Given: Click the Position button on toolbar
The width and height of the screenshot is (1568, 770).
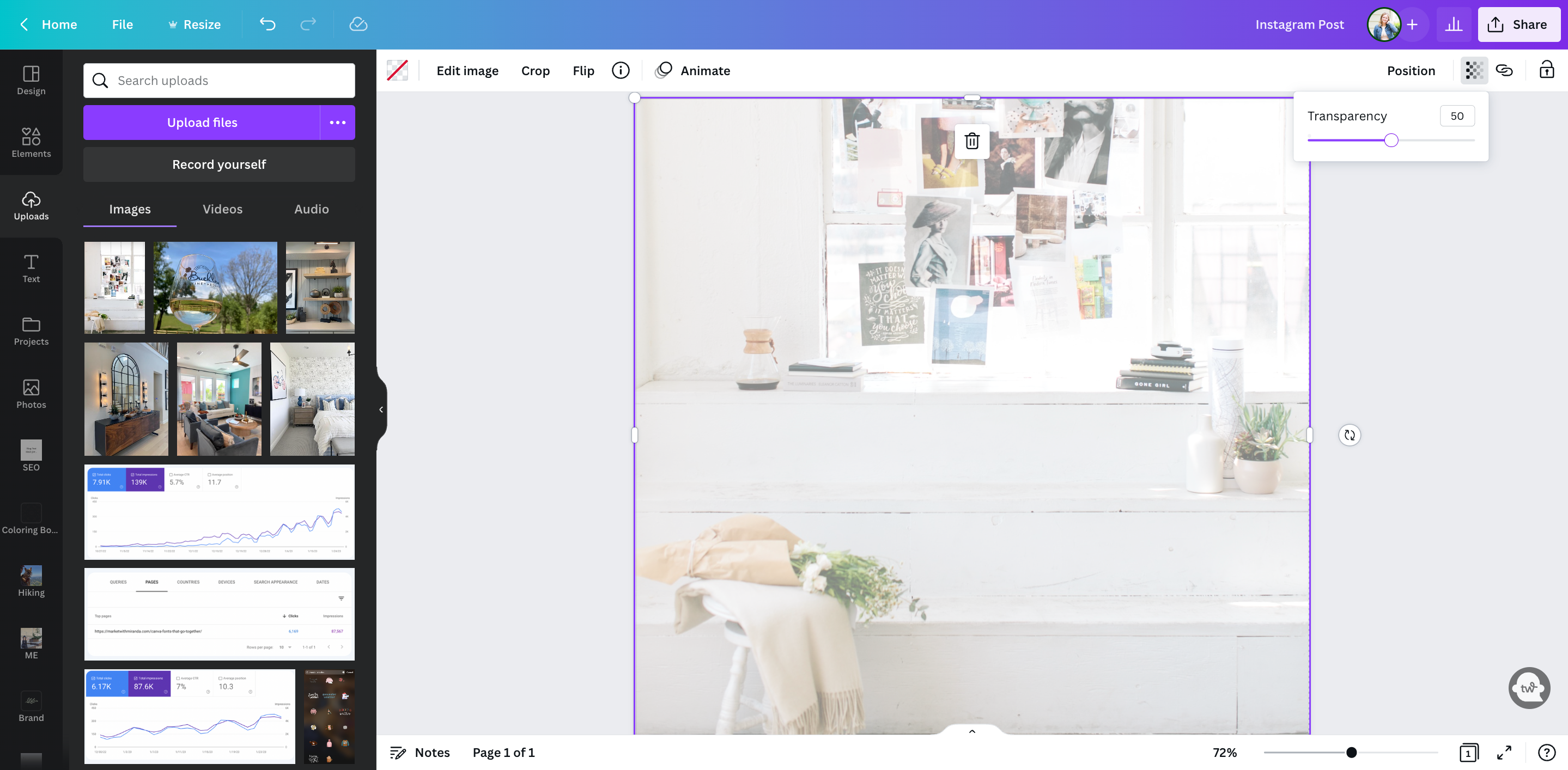Looking at the screenshot, I should 1410,70.
